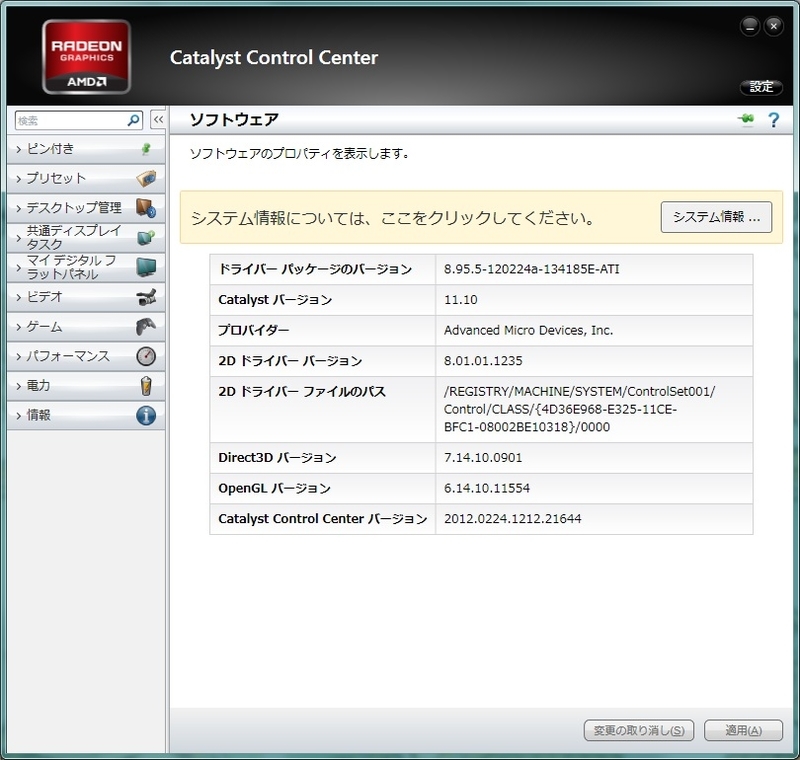
Task: Select Direct3D version 7.14.10.0901
Action: 483,458
